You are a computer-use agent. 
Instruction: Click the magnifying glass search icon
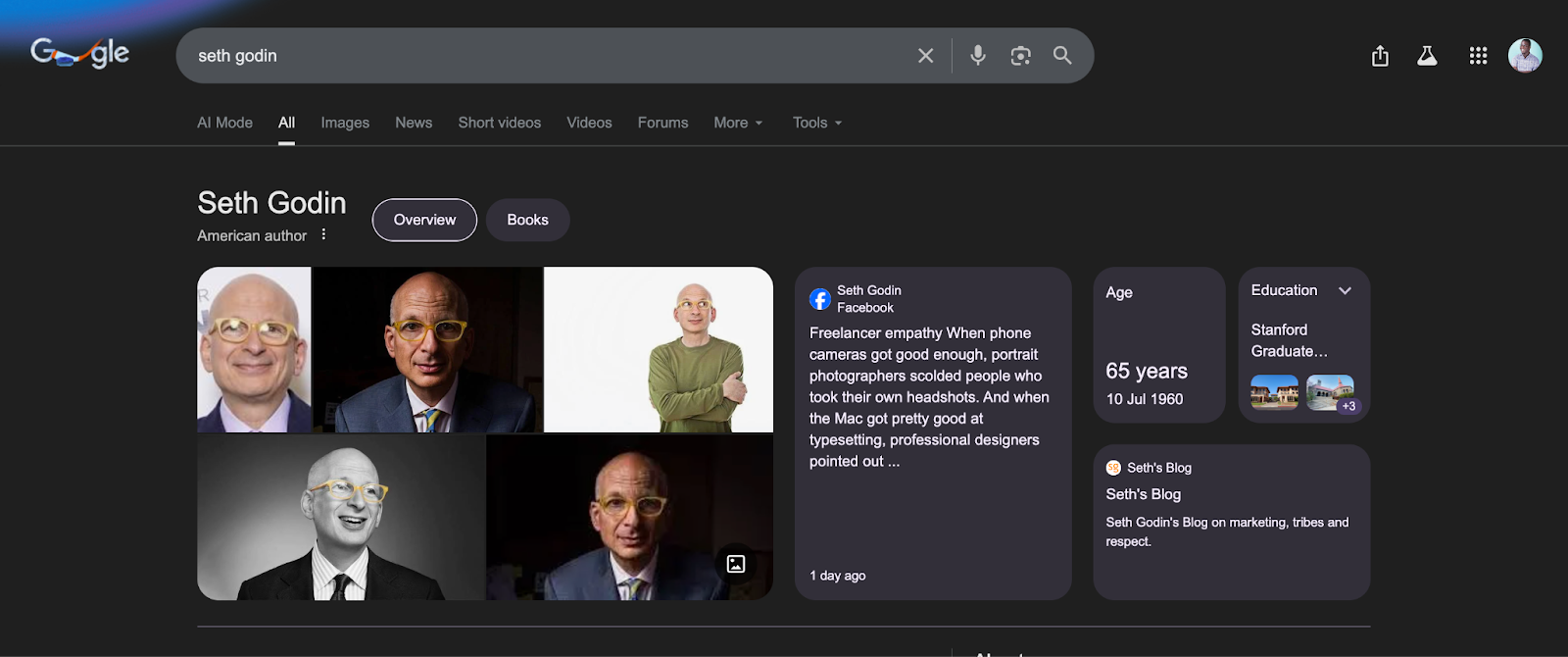[x=1062, y=56]
